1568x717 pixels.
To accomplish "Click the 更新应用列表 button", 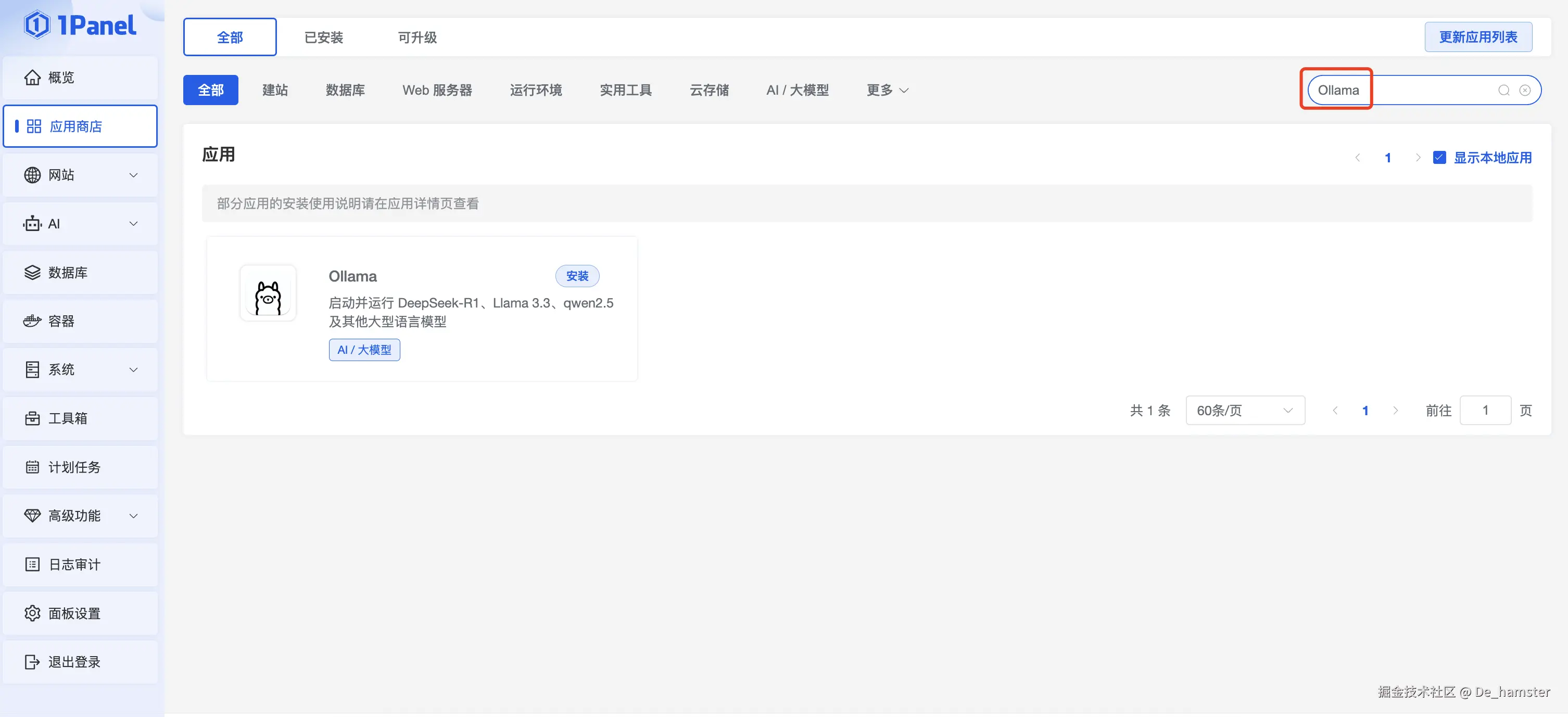I will tap(1478, 37).
